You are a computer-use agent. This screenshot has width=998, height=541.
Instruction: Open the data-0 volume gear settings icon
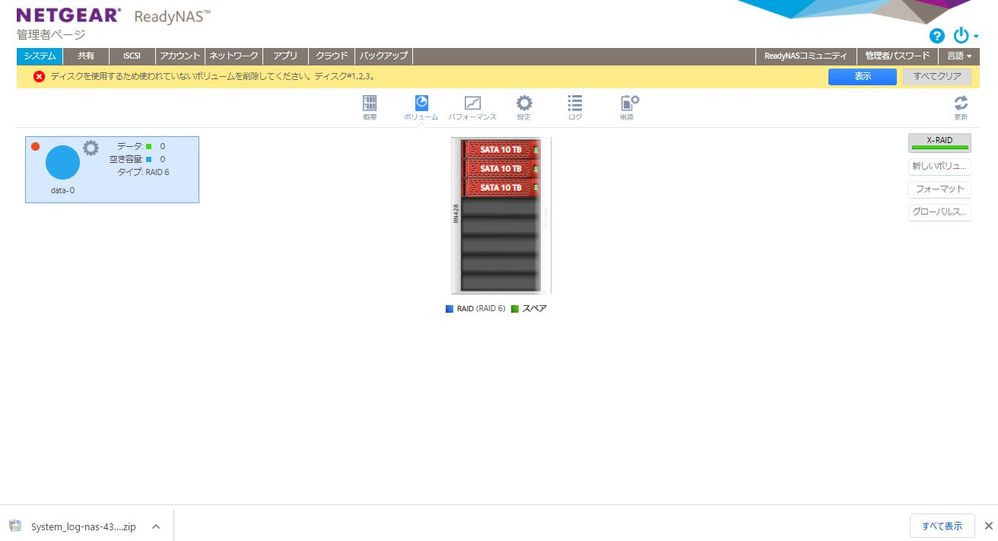coord(91,148)
